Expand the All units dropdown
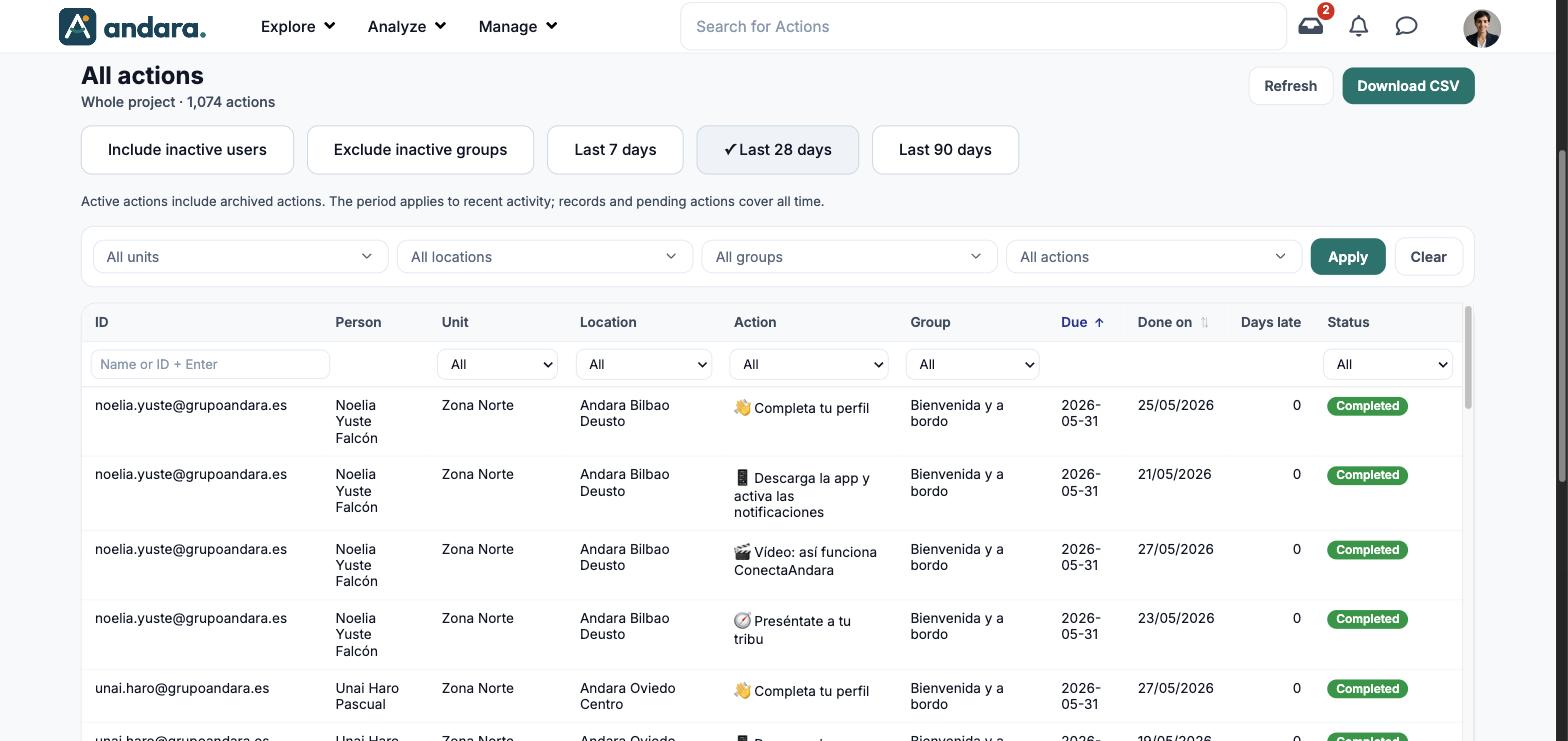The image size is (1568, 741). click(x=240, y=257)
